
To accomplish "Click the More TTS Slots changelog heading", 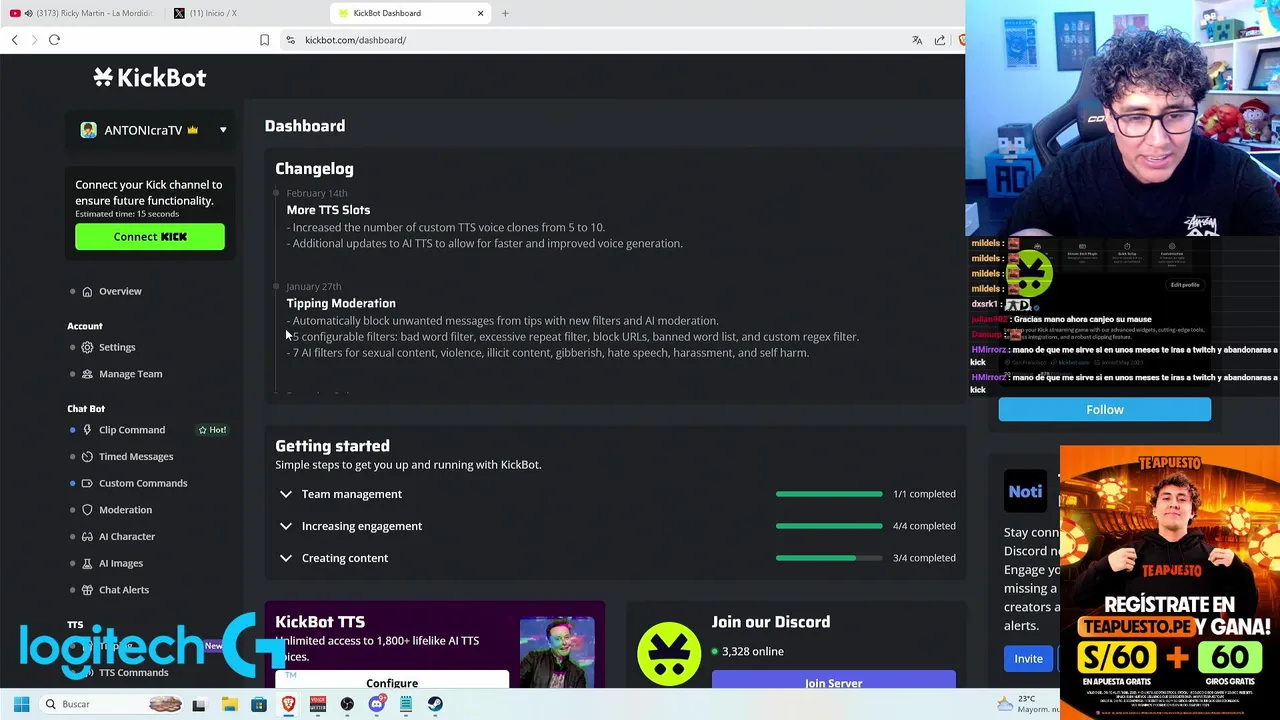I will coord(328,210).
